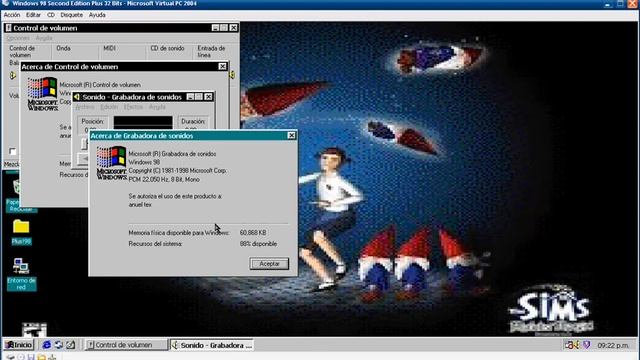Screen dimensions: 640x360
Task: Close the Acerca de Control de volumen dialog
Action: [222, 67]
